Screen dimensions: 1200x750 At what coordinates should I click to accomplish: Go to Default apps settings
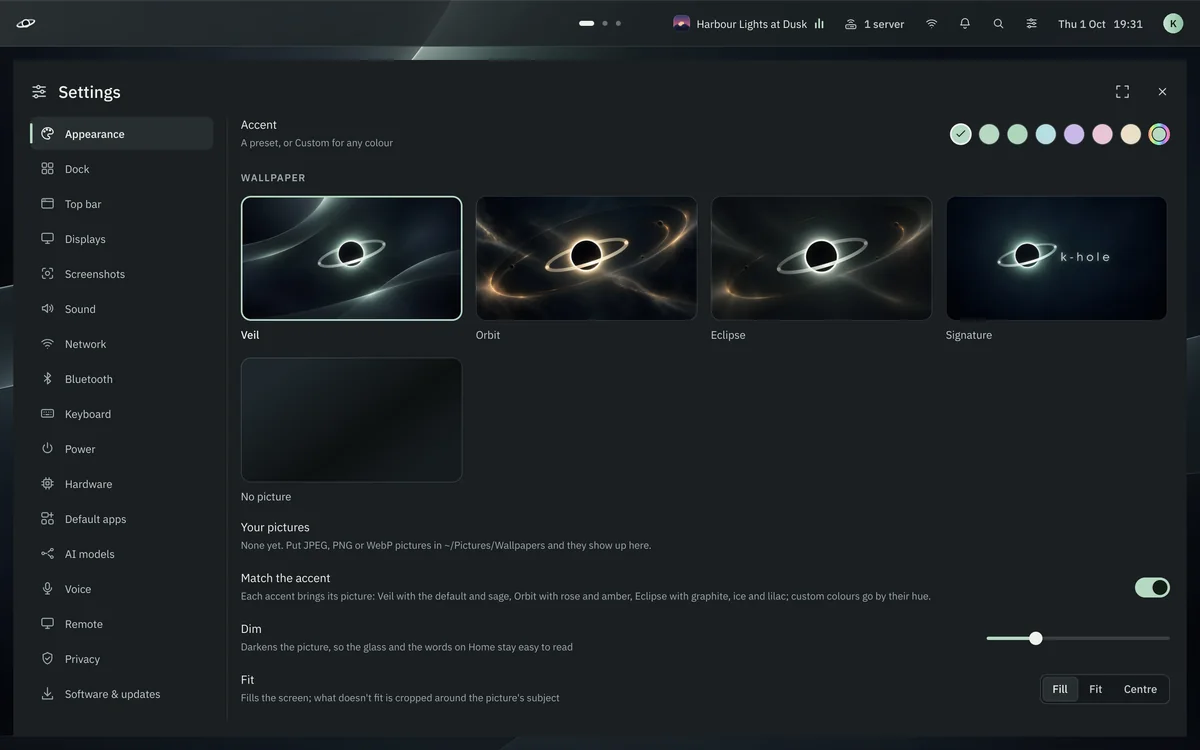click(121, 519)
